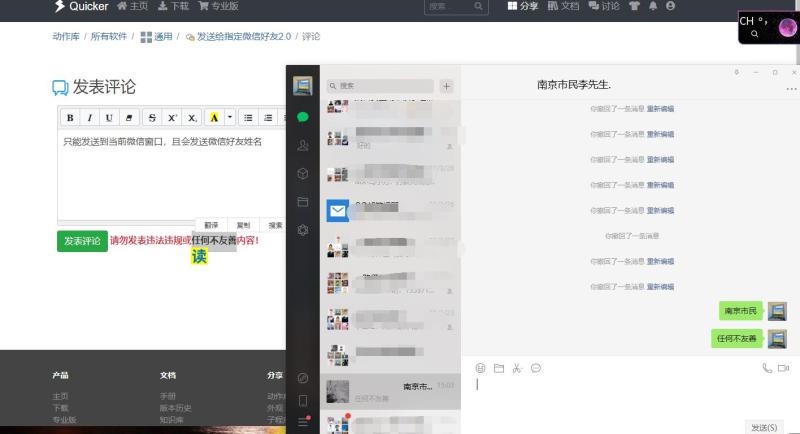Toggle bold formatting in the comment editor
The height and width of the screenshot is (434, 800).
coord(70,118)
